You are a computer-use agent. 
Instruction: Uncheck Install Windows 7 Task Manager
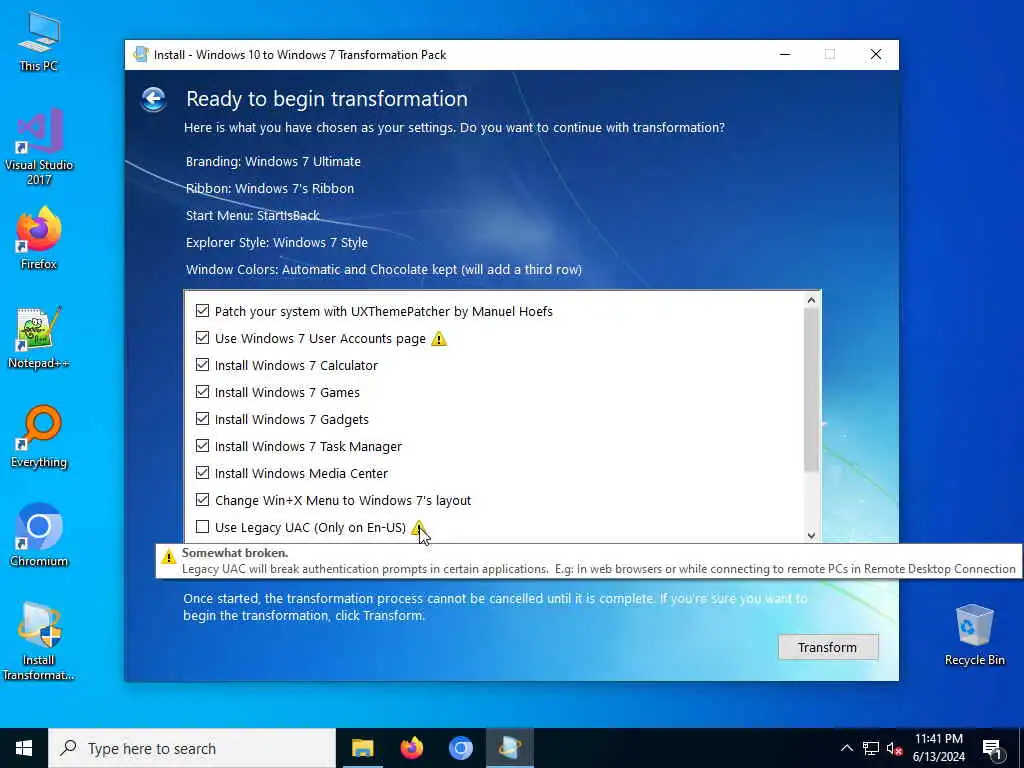click(x=202, y=446)
